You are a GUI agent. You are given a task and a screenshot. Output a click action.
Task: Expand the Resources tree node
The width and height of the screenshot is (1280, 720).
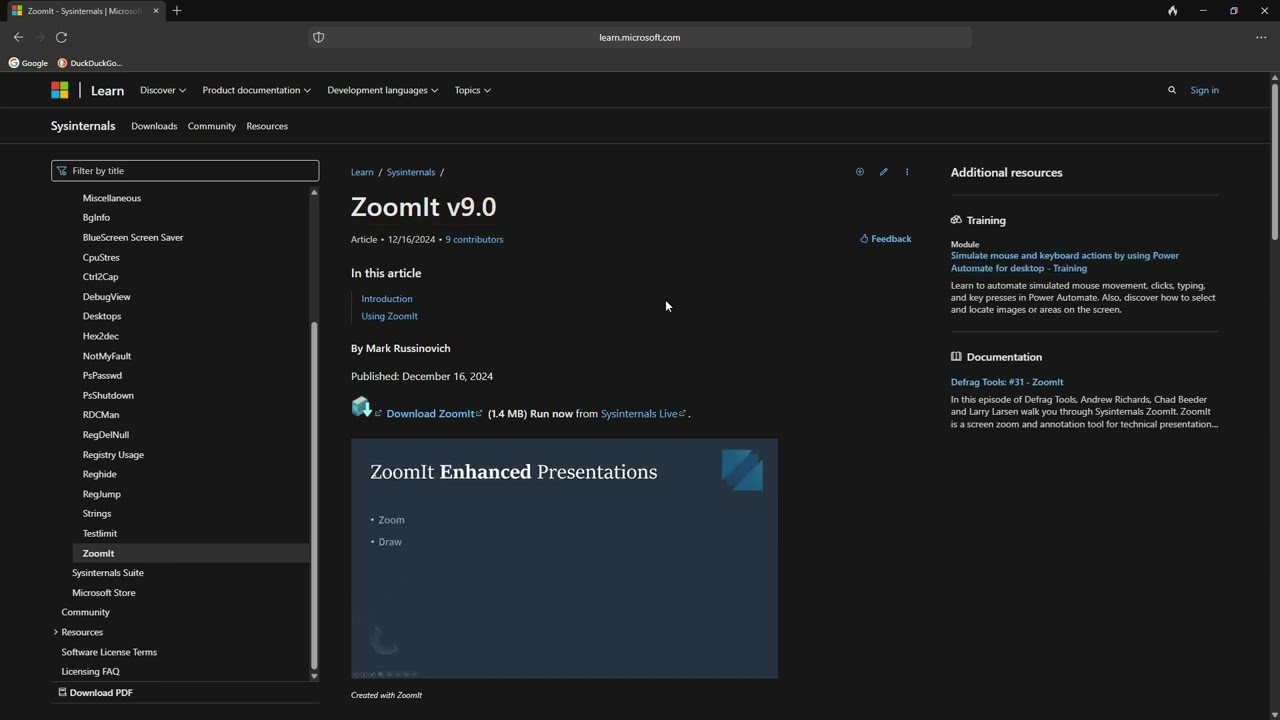tap(55, 632)
